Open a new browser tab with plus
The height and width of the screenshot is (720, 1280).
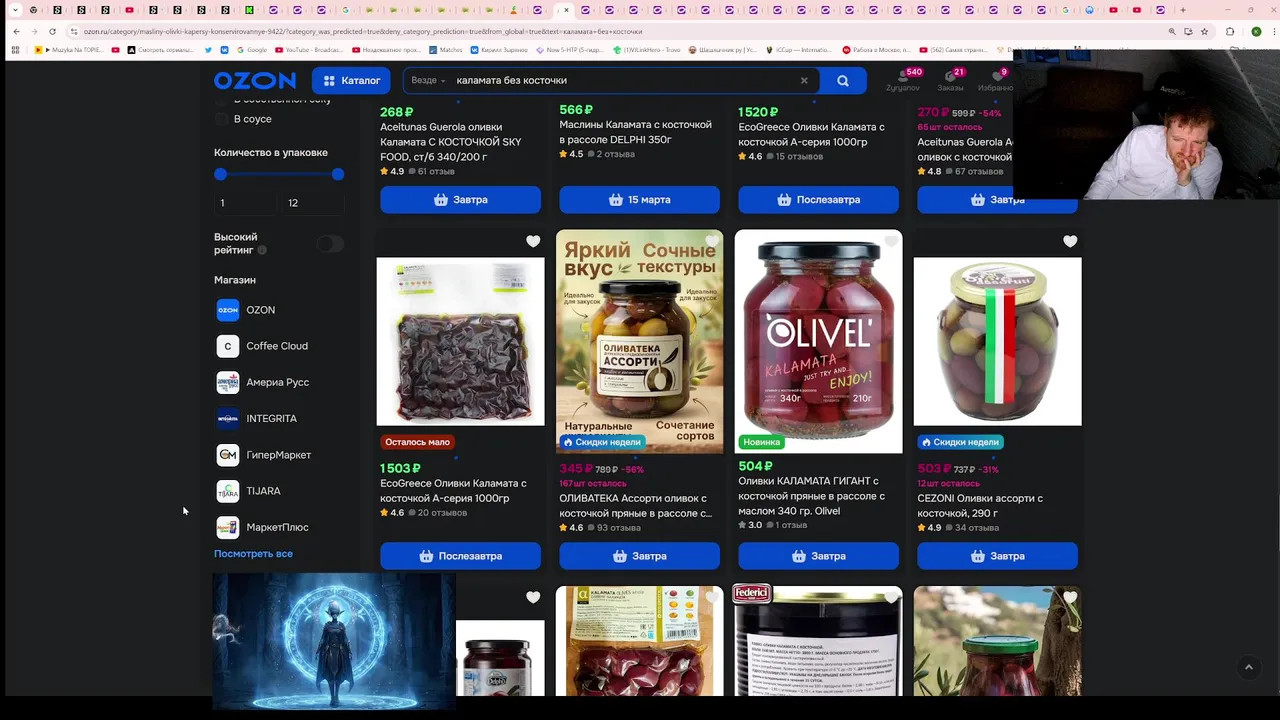click(1183, 10)
